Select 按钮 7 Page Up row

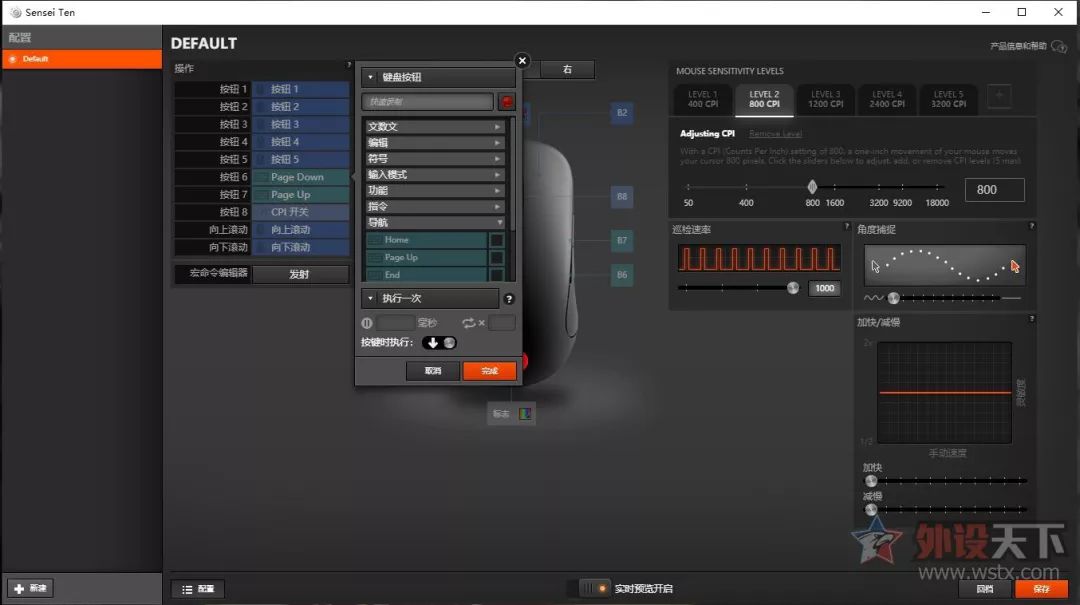[262, 194]
